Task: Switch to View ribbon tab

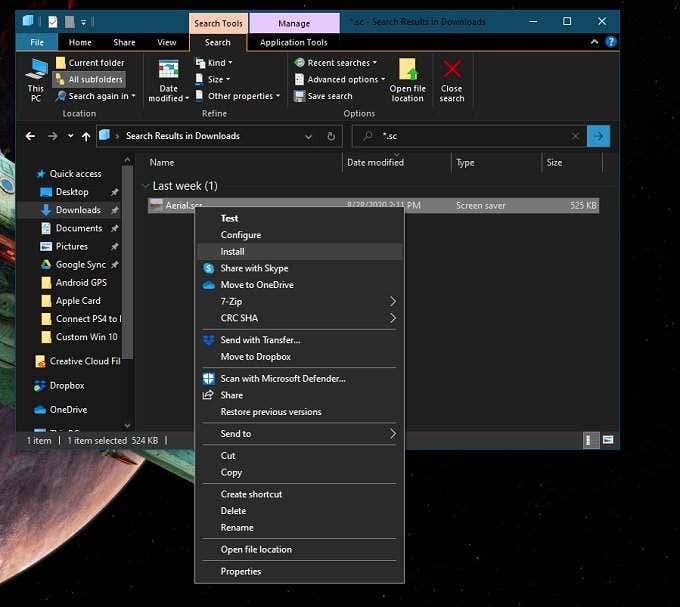Action: click(167, 42)
